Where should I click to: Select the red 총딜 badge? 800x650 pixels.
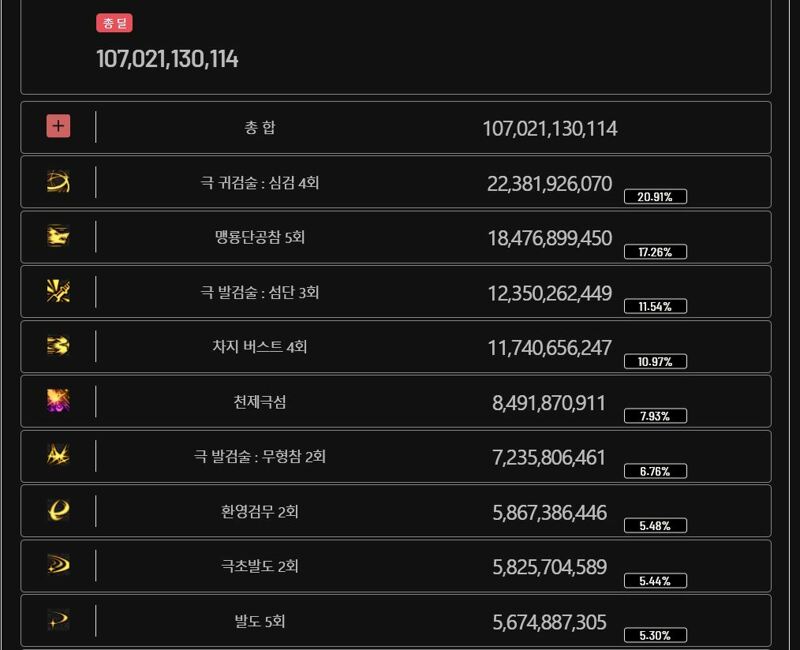114,23
